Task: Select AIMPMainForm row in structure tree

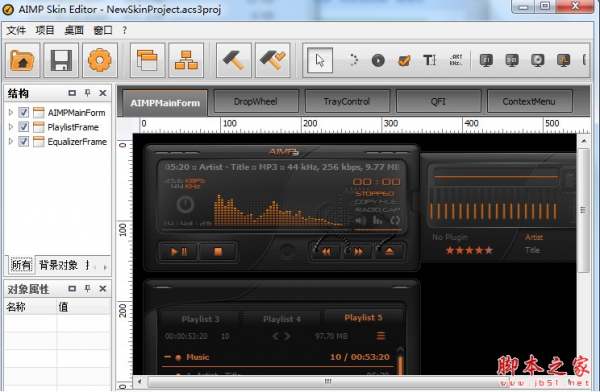Action: [57, 113]
